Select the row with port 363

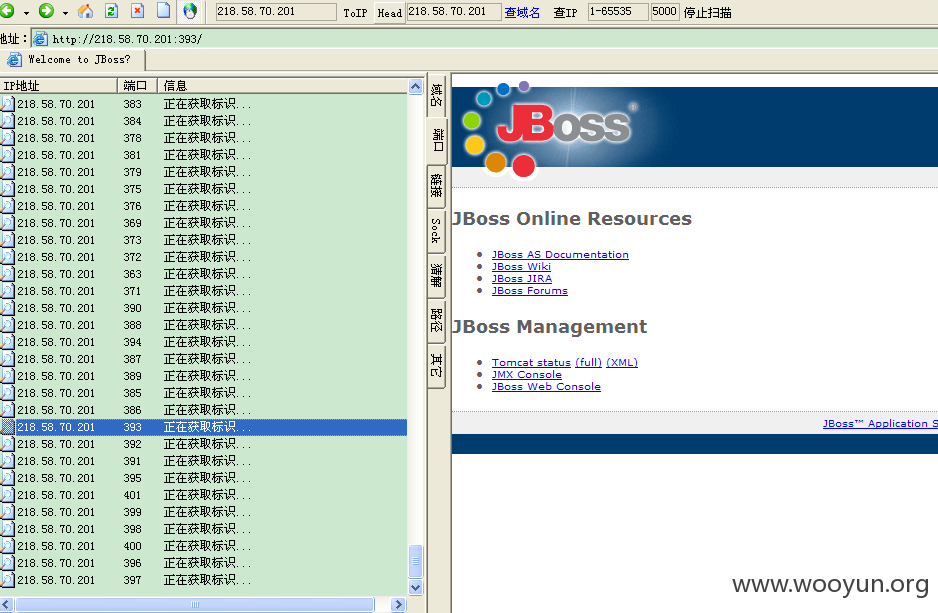203,274
